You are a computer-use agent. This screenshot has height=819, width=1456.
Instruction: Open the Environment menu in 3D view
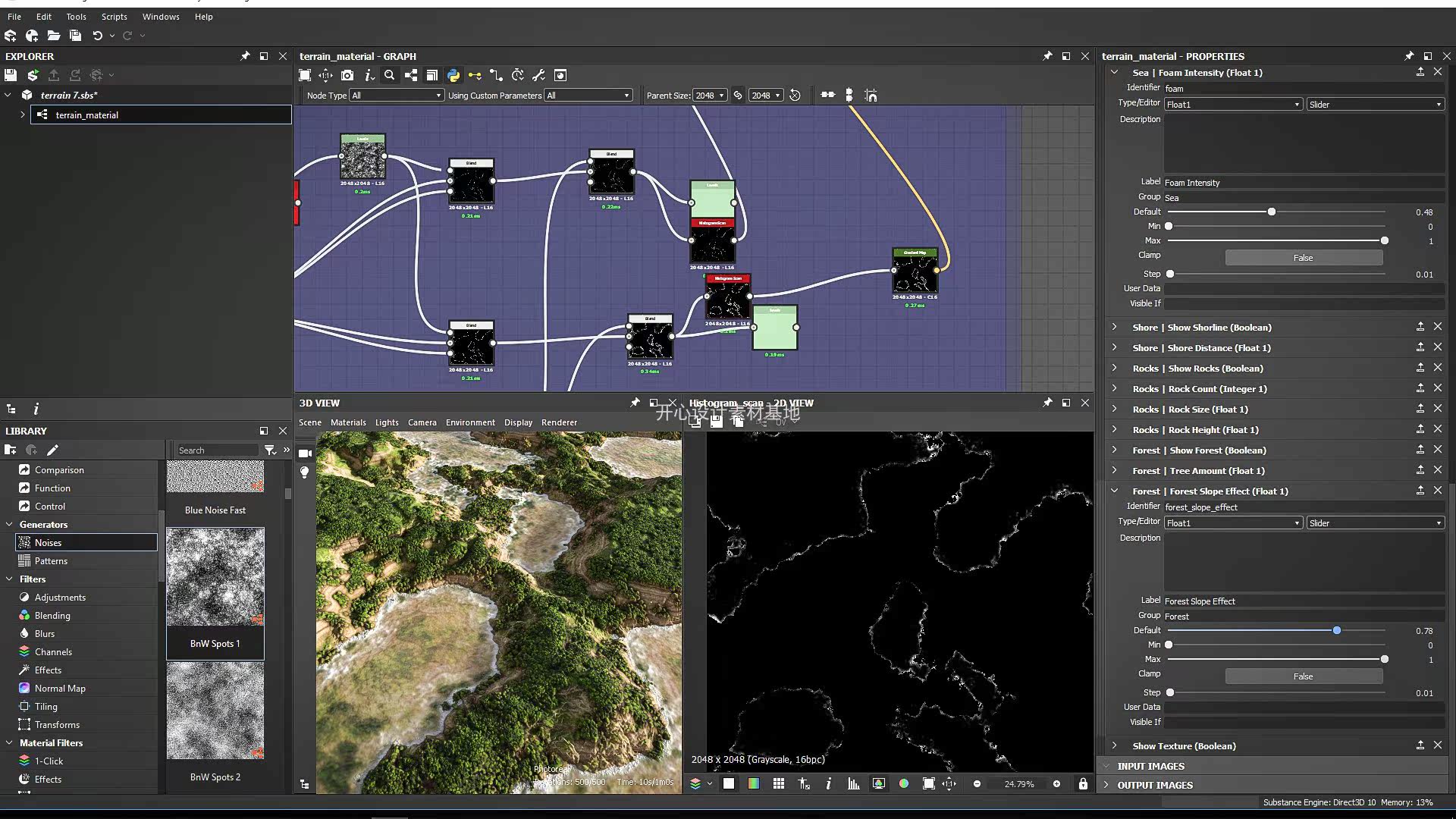click(469, 422)
